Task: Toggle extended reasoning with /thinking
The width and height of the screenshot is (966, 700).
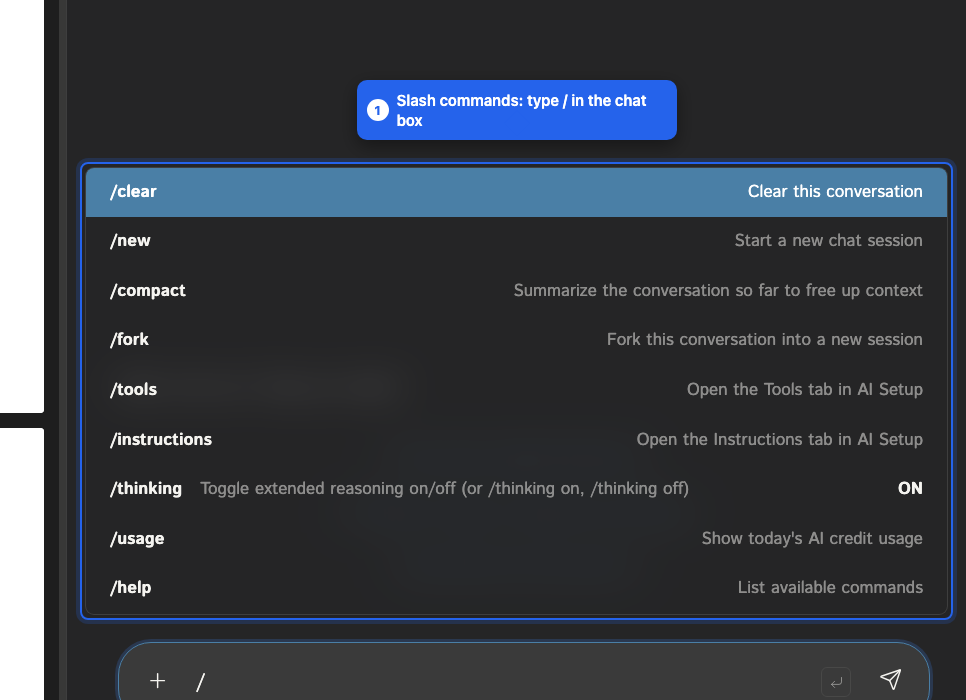Action: [516, 489]
